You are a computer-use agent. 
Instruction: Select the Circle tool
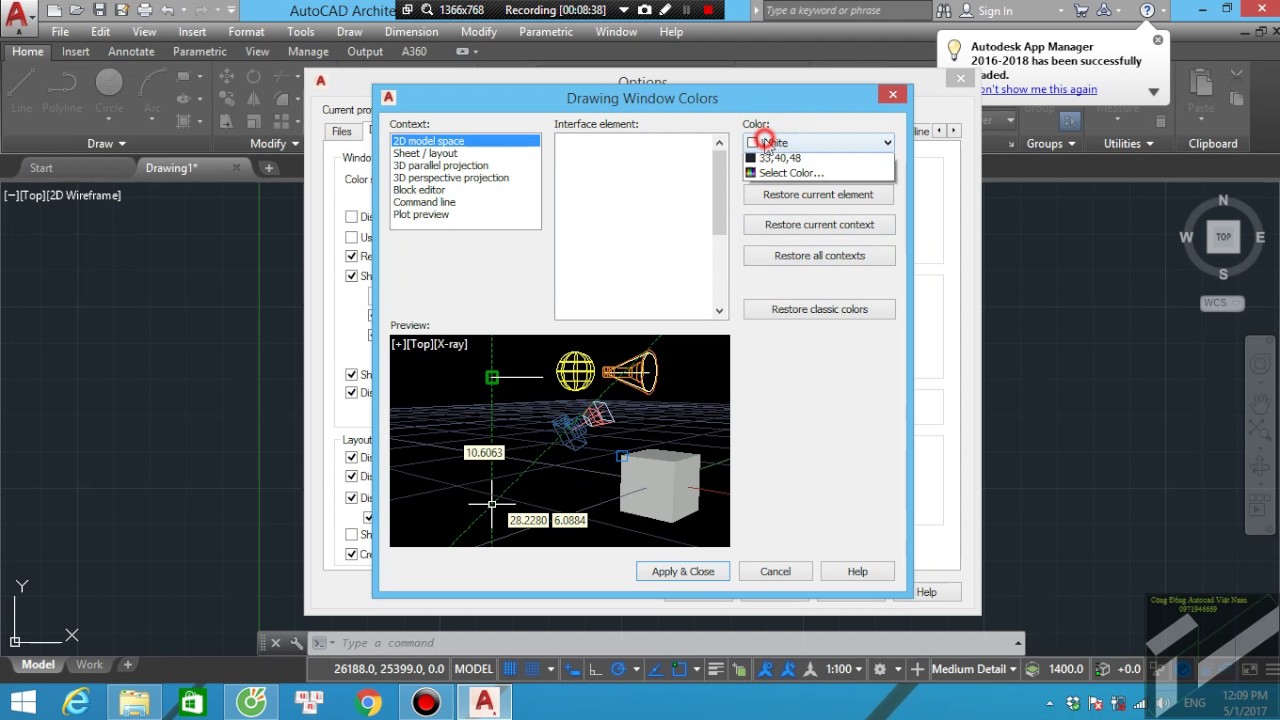tap(109, 90)
